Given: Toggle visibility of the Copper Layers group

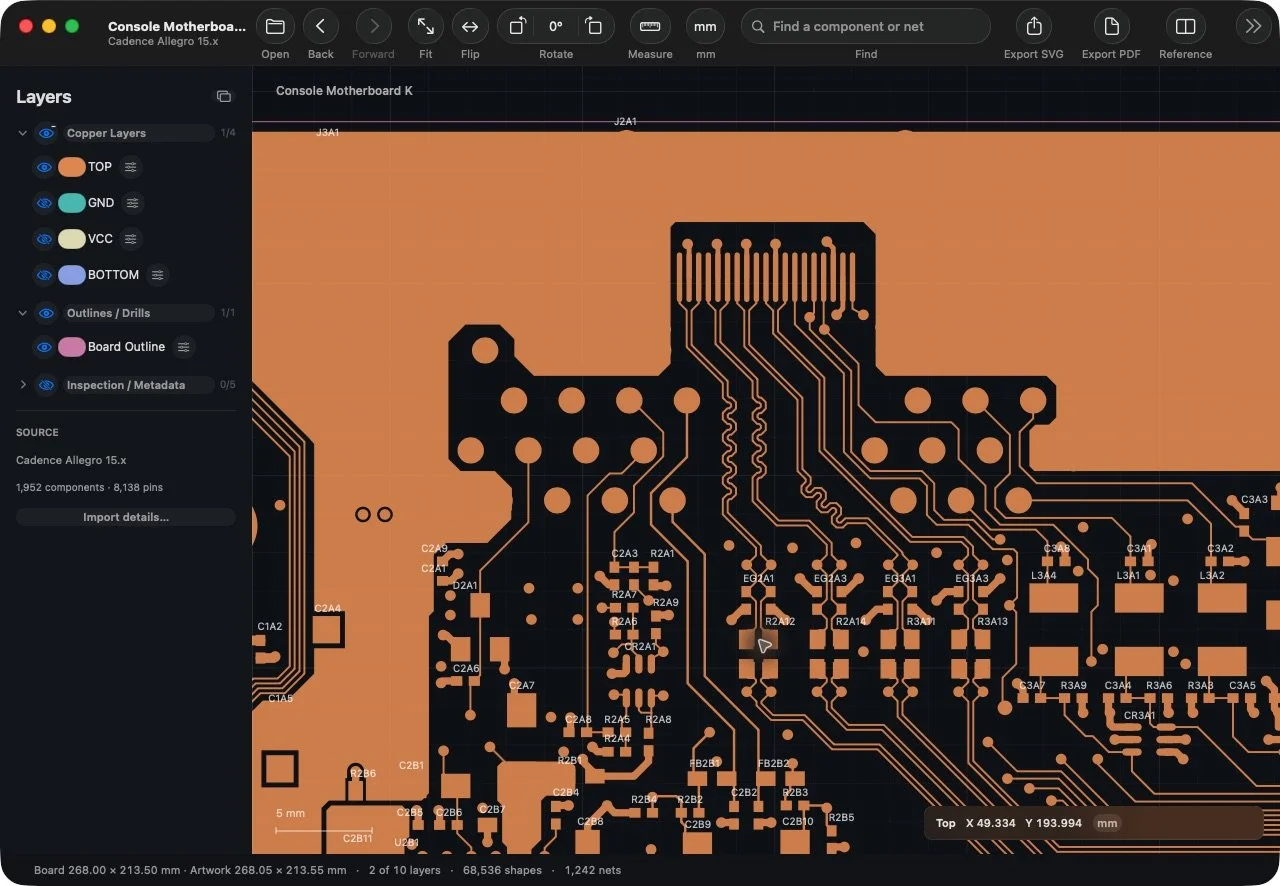Looking at the screenshot, I should 46,133.
